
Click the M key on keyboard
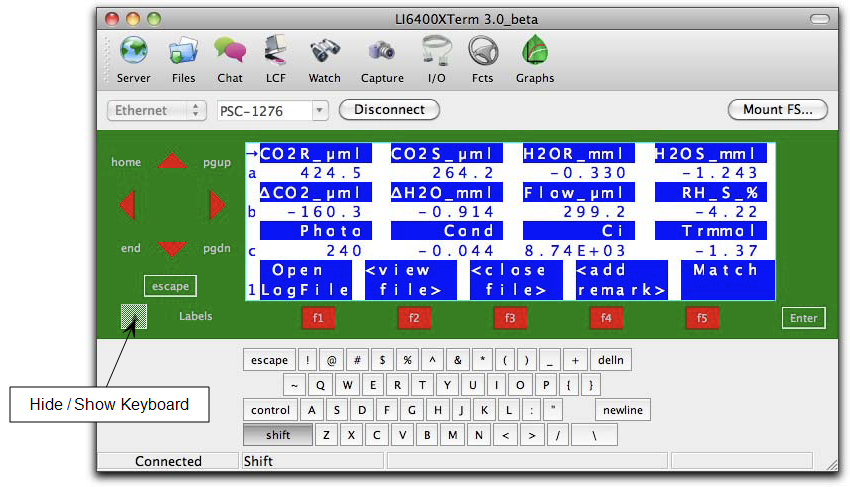click(x=453, y=435)
